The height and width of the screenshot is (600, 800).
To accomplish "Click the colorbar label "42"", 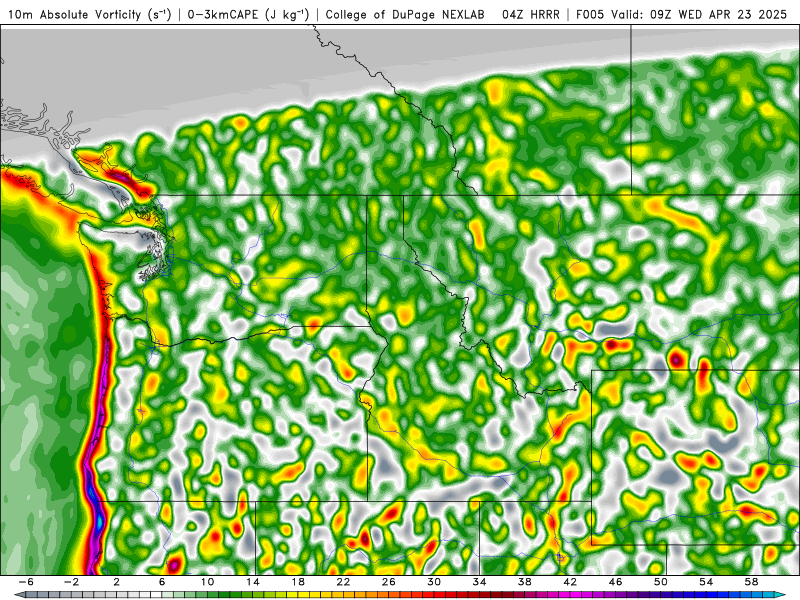I will tap(570, 582).
